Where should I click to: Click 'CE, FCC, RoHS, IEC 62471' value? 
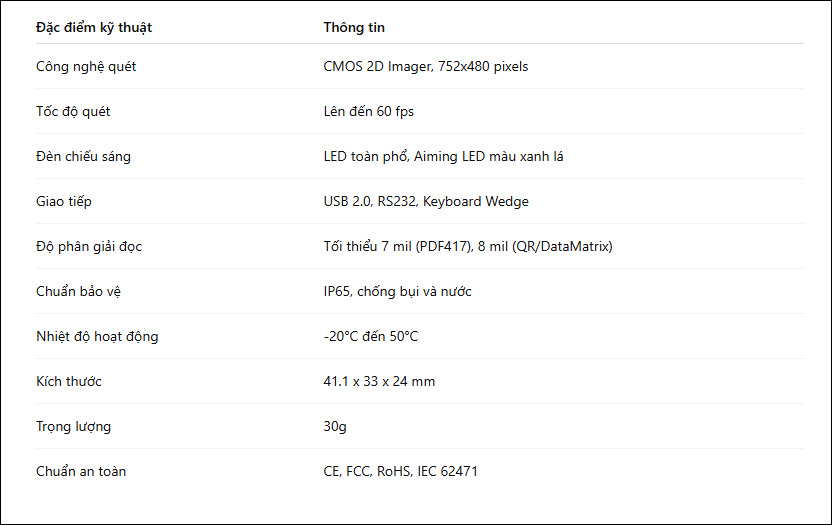(401, 471)
